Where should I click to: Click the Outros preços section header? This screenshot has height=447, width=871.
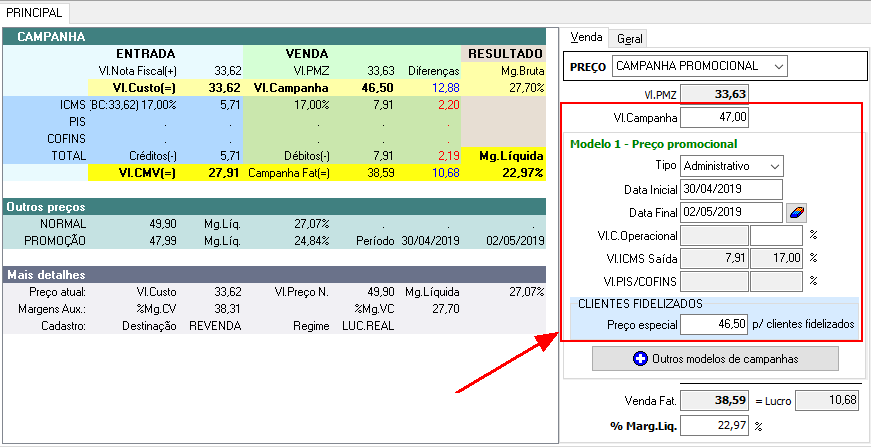(x=274, y=207)
